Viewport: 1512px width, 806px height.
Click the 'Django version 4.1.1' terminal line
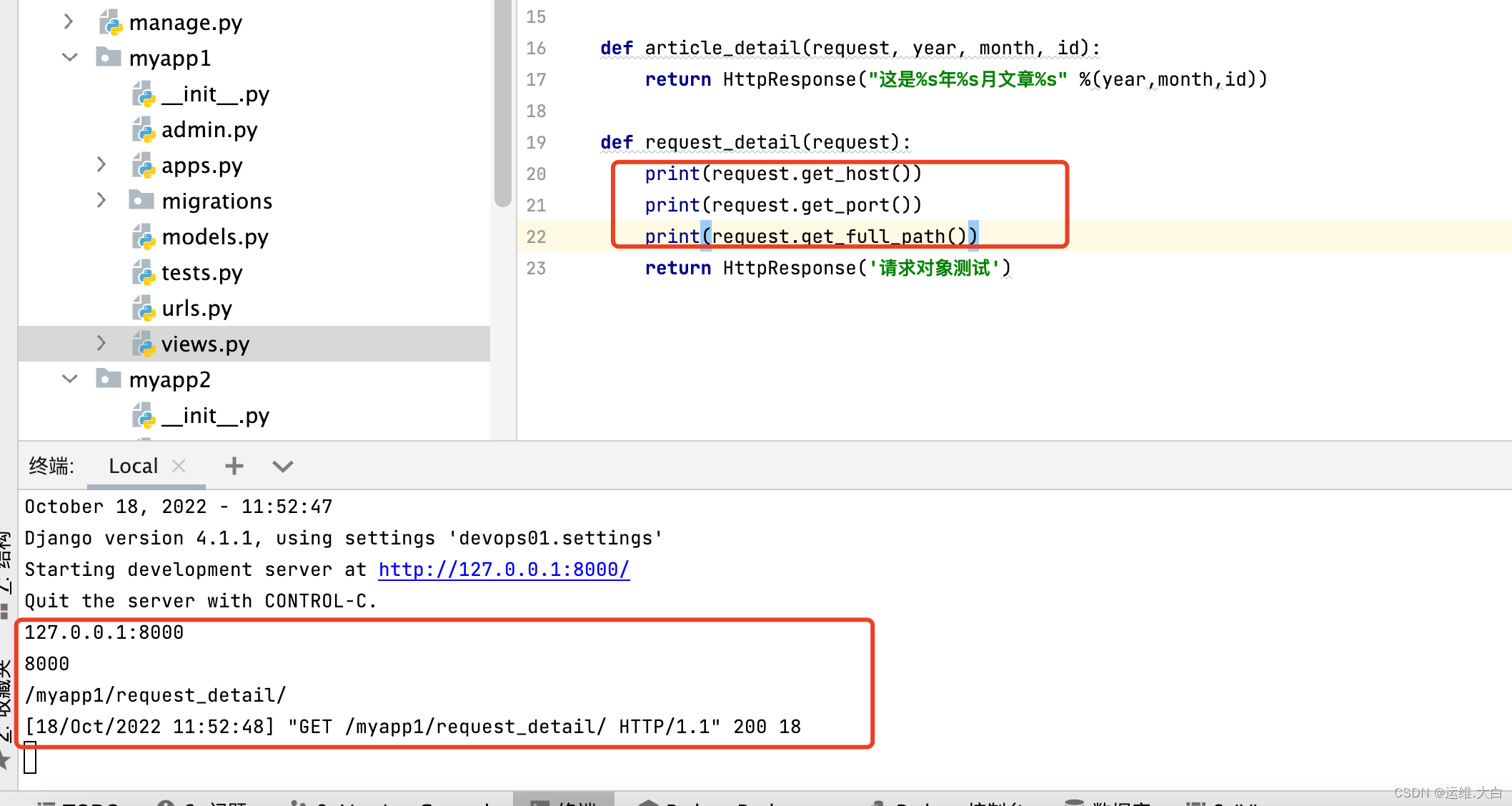344,538
